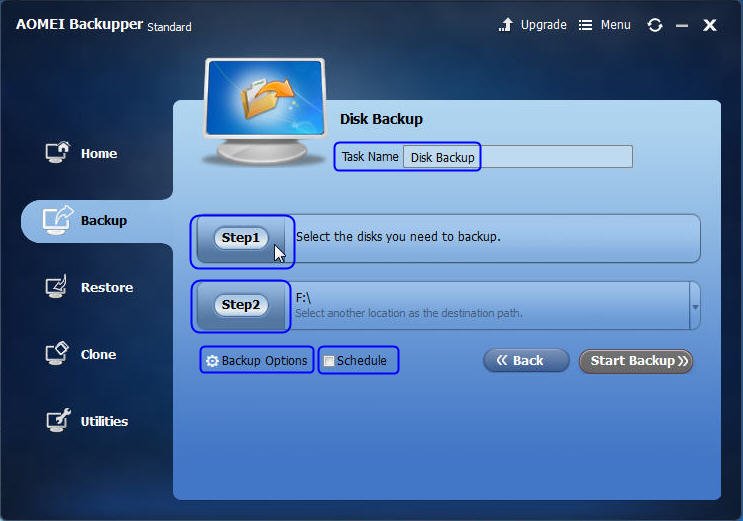743x521 pixels.
Task: Open Backup Options text link
Action: pyautogui.click(x=264, y=361)
